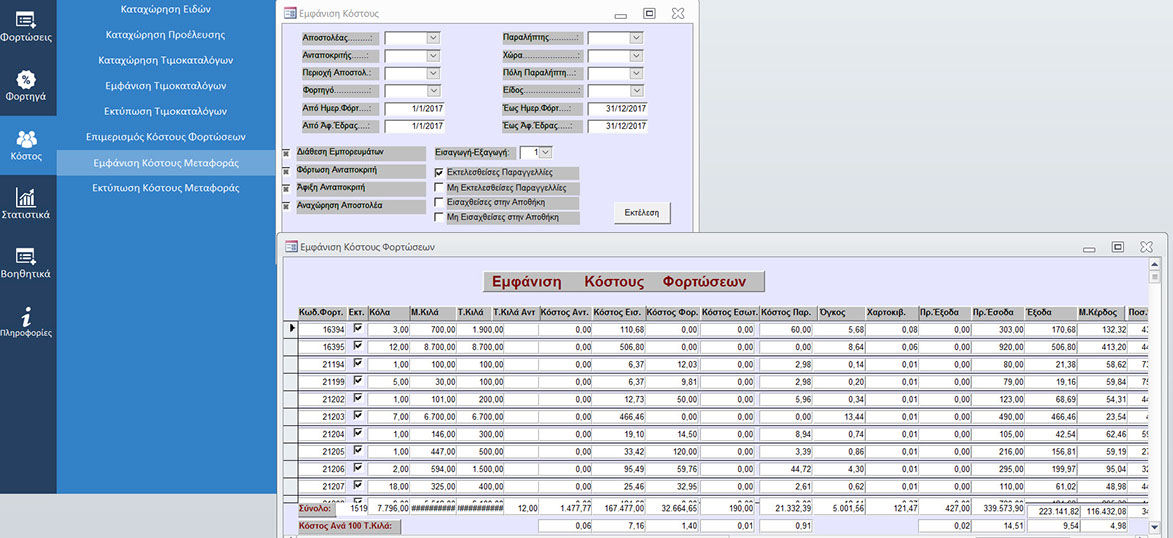Open the Φορτηγά sidebar section
This screenshot has width=1173, height=538.
point(27,85)
